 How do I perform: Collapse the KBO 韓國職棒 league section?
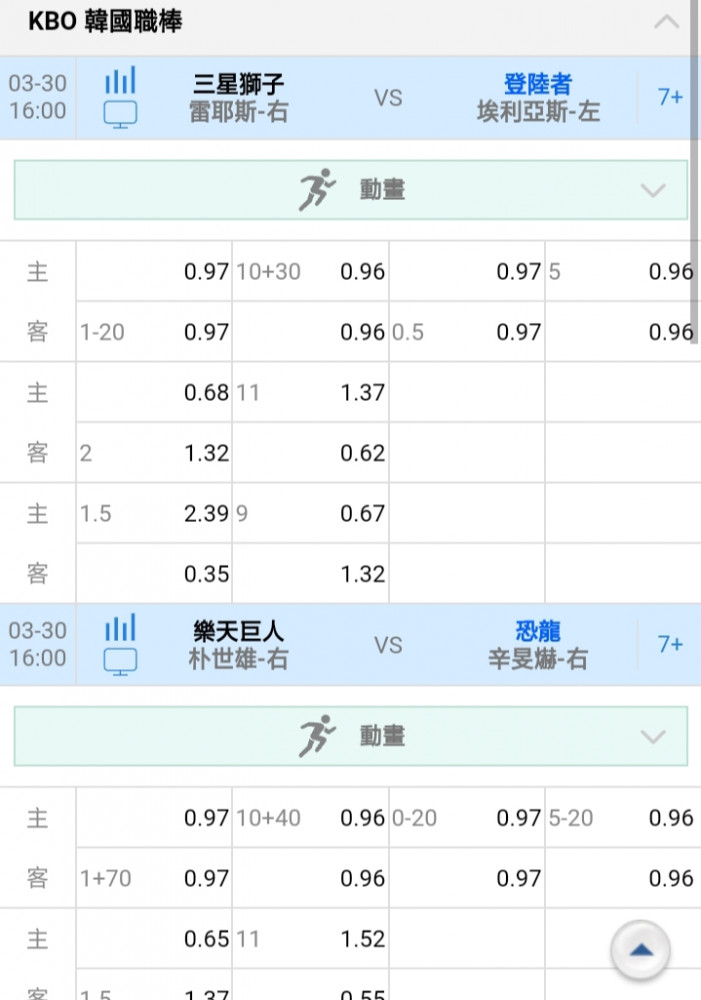click(667, 22)
